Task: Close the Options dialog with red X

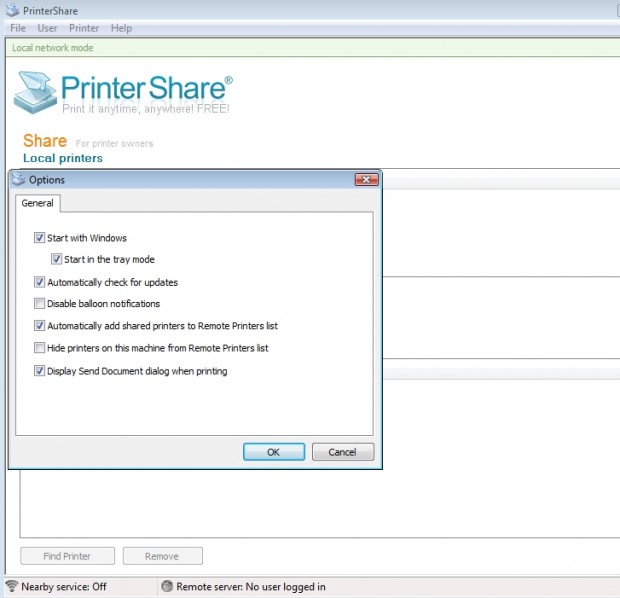Action: 367,180
